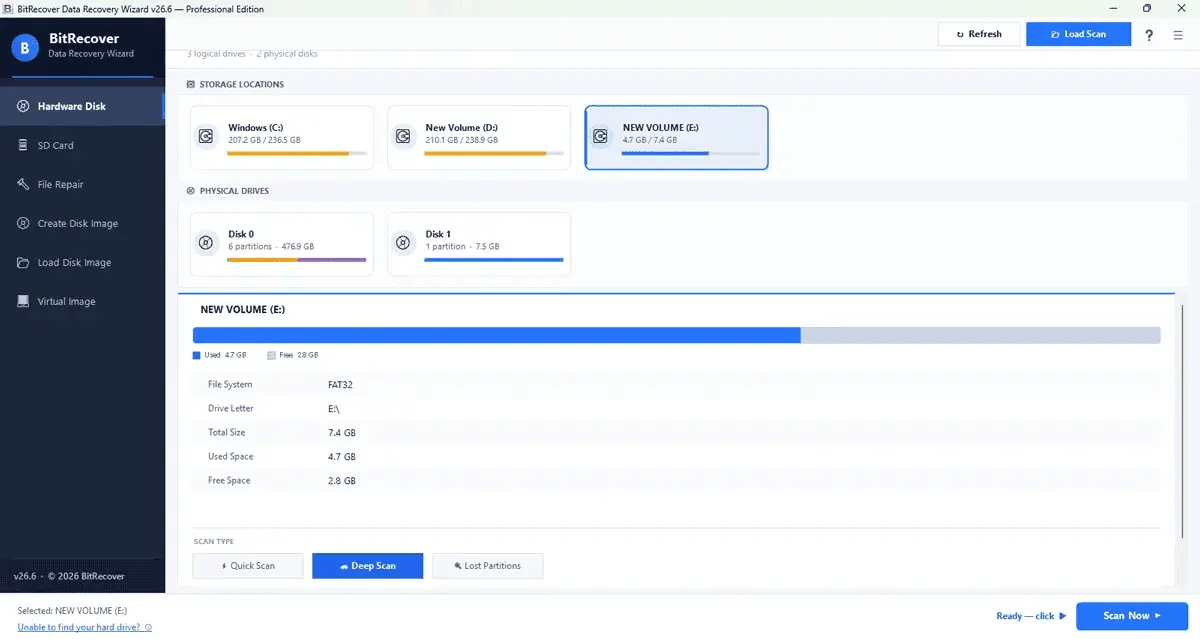
Task: Click the File Repair wrench icon
Action: [23, 184]
